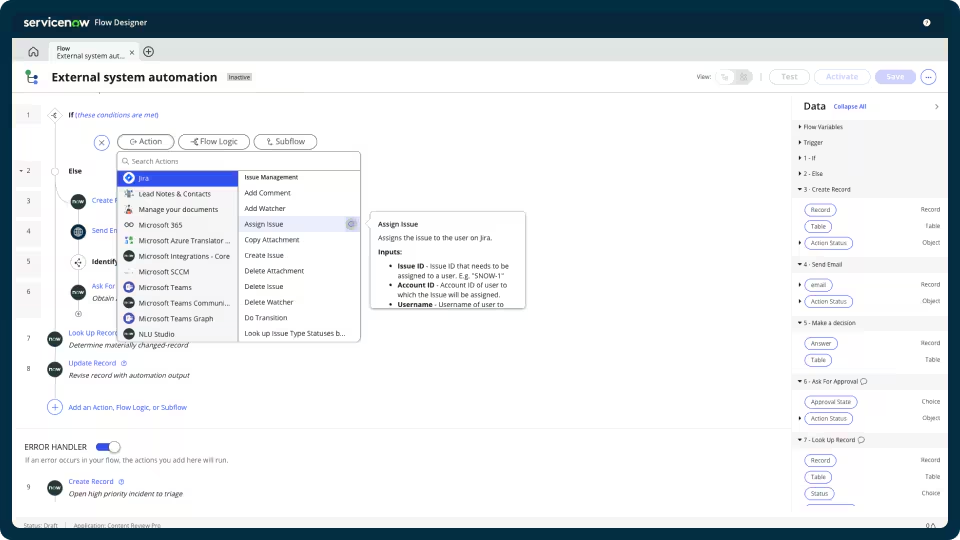This screenshot has width=960, height=540.
Task: Click the Save button
Action: 895,77
